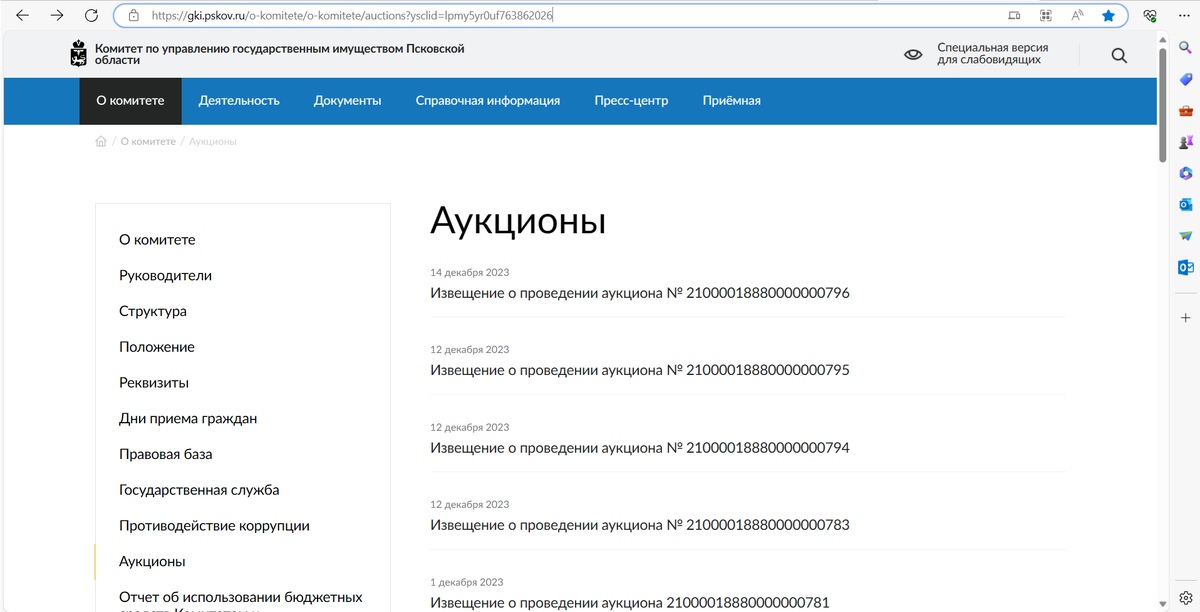This screenshot has width=1200, height=612.
Task: Click the address bar URL field
Action: tap(400, 15)
